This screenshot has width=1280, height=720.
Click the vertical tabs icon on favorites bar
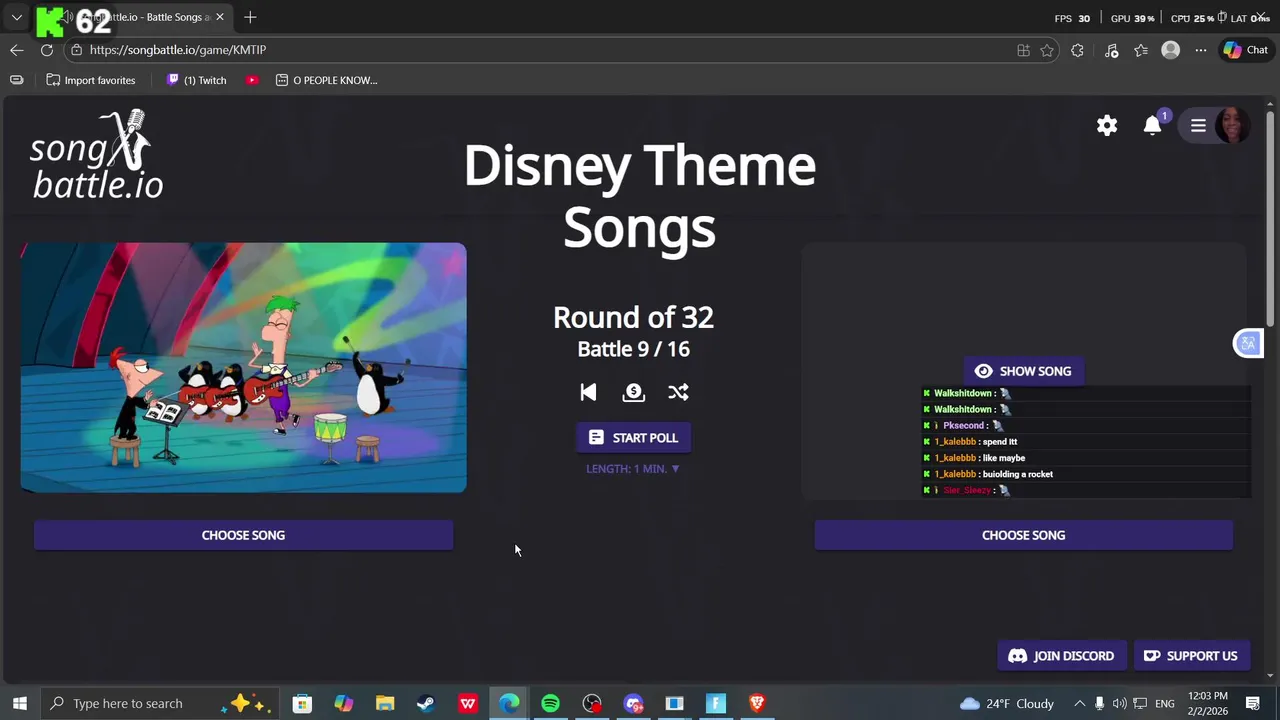(x=16, y=80)
